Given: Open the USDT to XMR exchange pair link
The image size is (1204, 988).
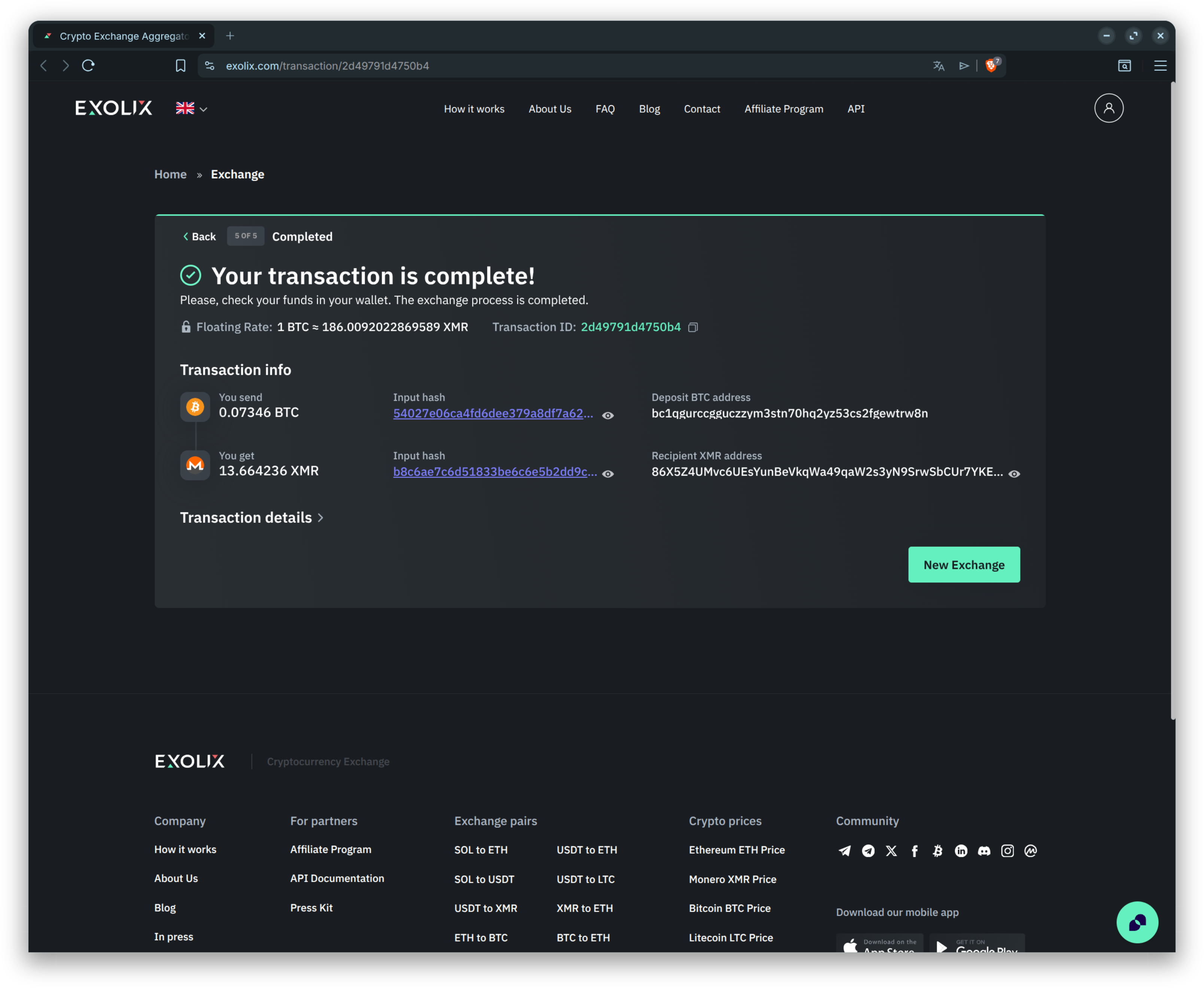Looking at the screenshot, I should click(486, 908).
